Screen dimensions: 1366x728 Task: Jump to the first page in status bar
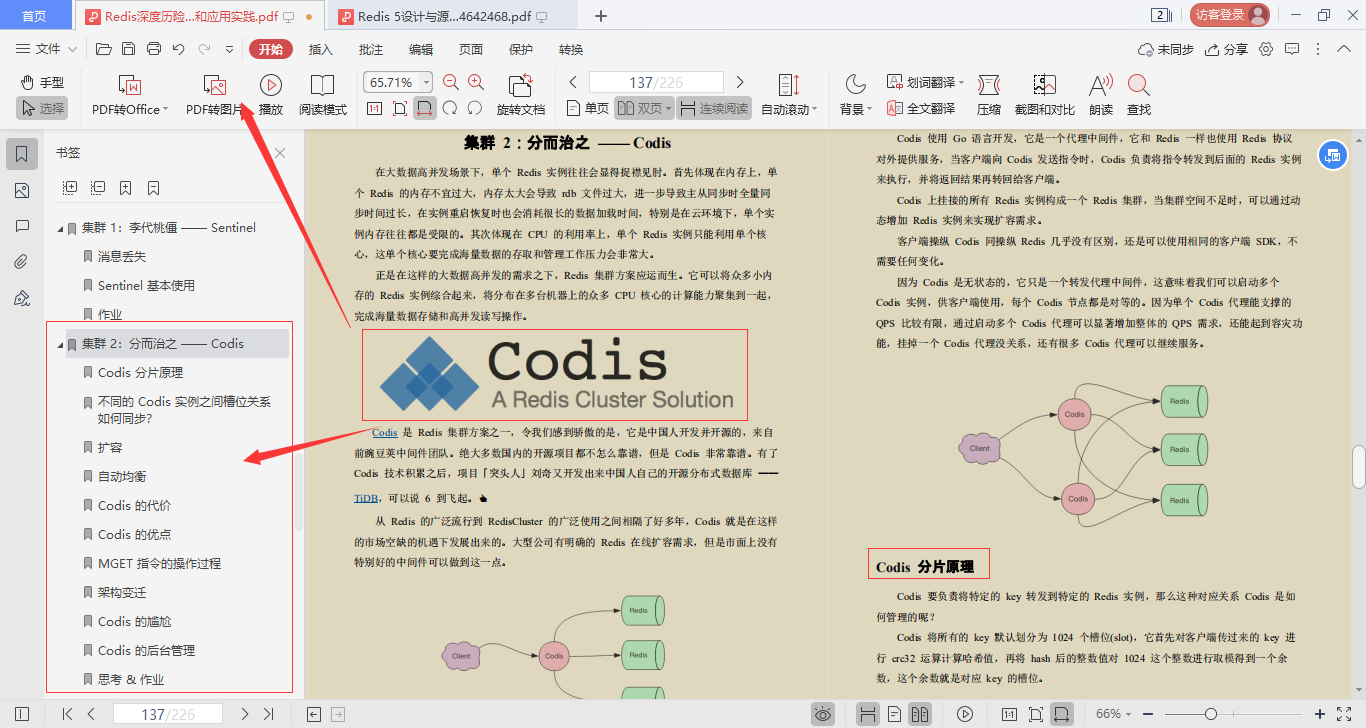[x=68, y=714]
